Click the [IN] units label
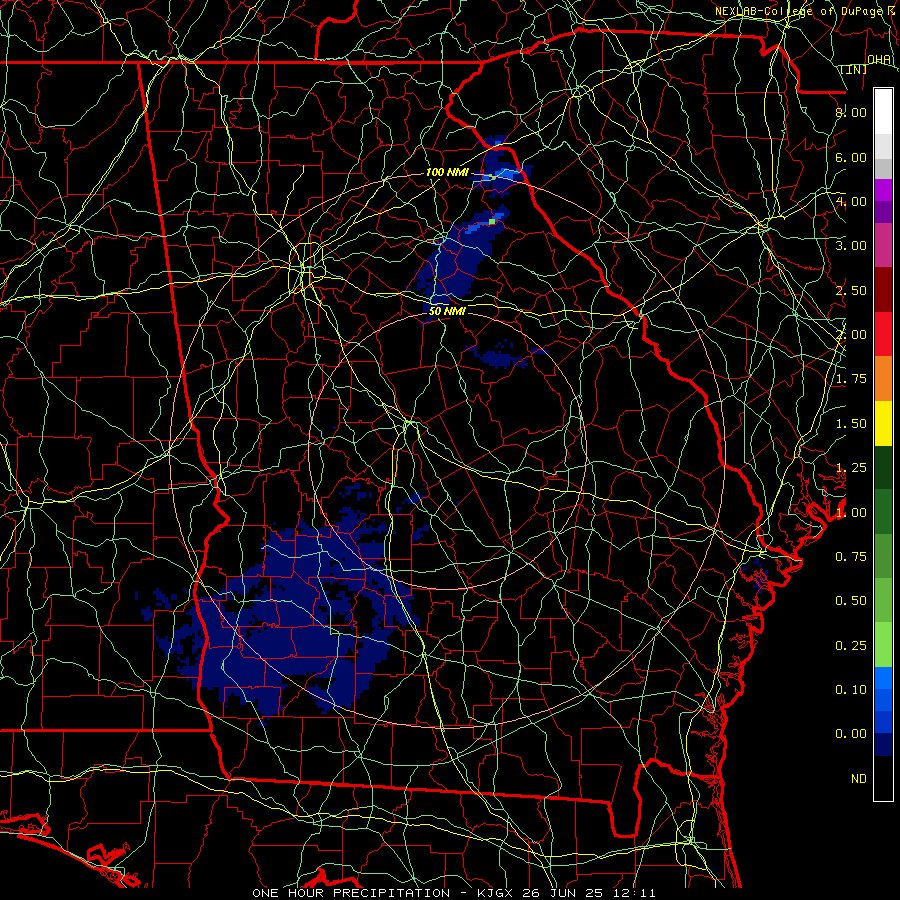The image size is (900, 900). point(854,69)
